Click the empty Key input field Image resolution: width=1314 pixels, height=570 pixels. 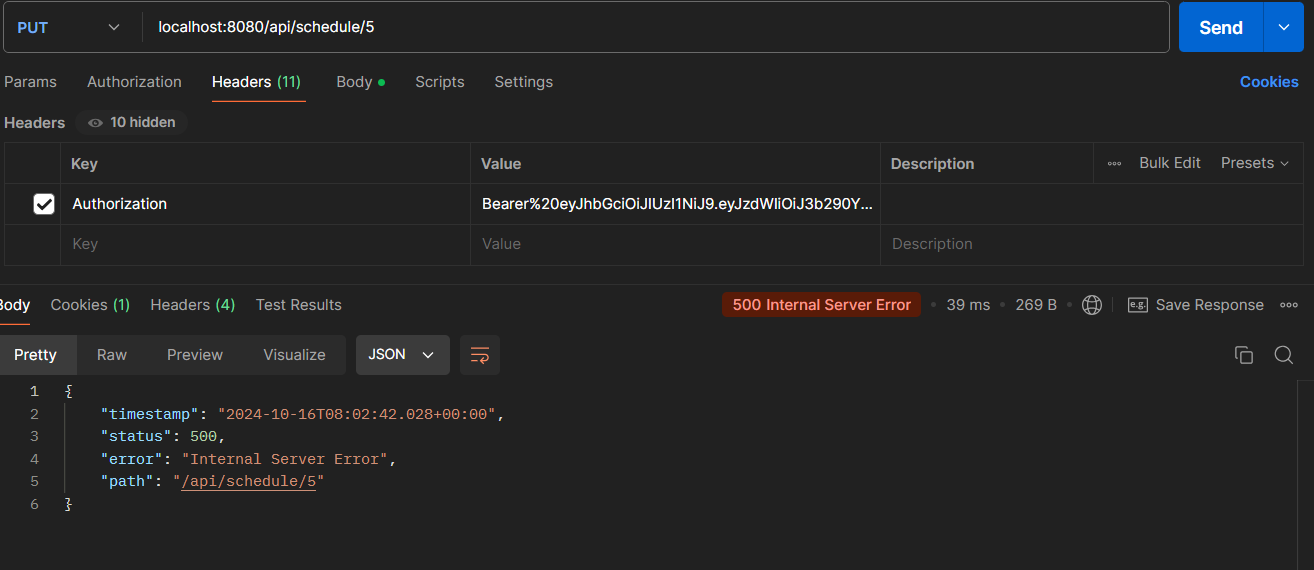pyautogui.click(x=265, y=244)
